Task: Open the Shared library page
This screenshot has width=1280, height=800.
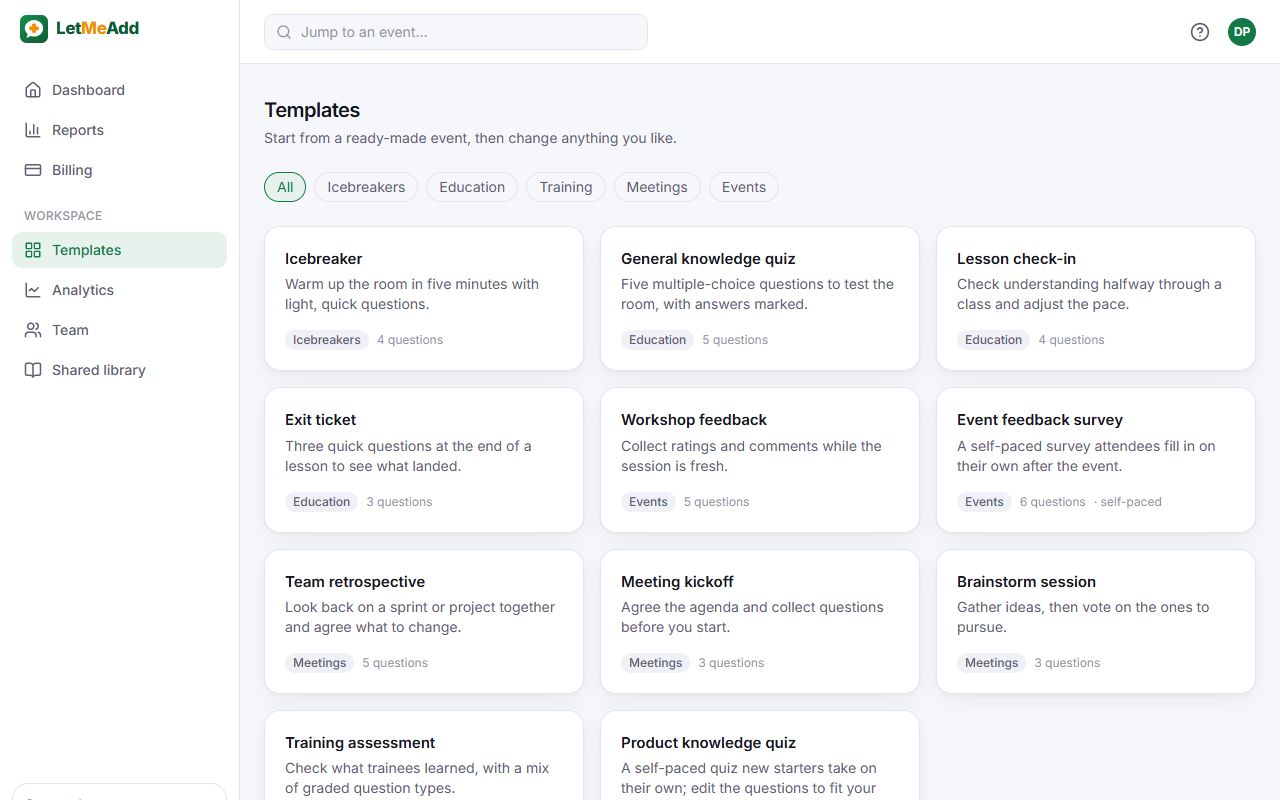Action: pos(120,370)
